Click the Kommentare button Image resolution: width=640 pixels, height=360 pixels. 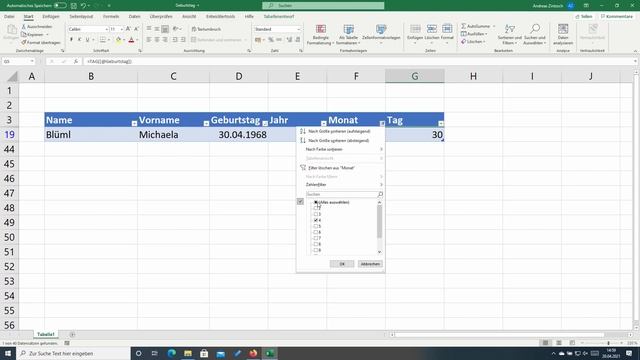click(x=616, y=16)
